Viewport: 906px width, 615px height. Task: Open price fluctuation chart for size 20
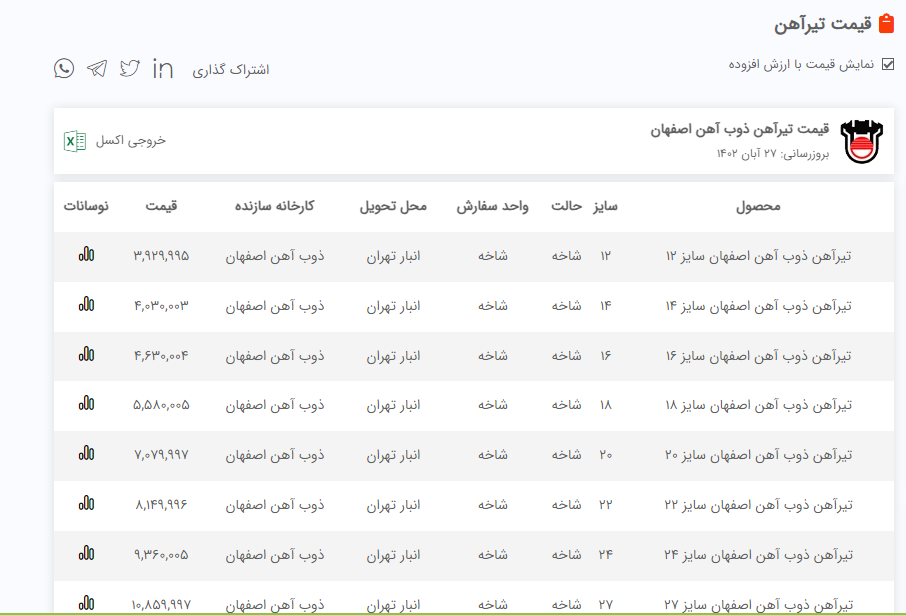(x=87, y=454)
